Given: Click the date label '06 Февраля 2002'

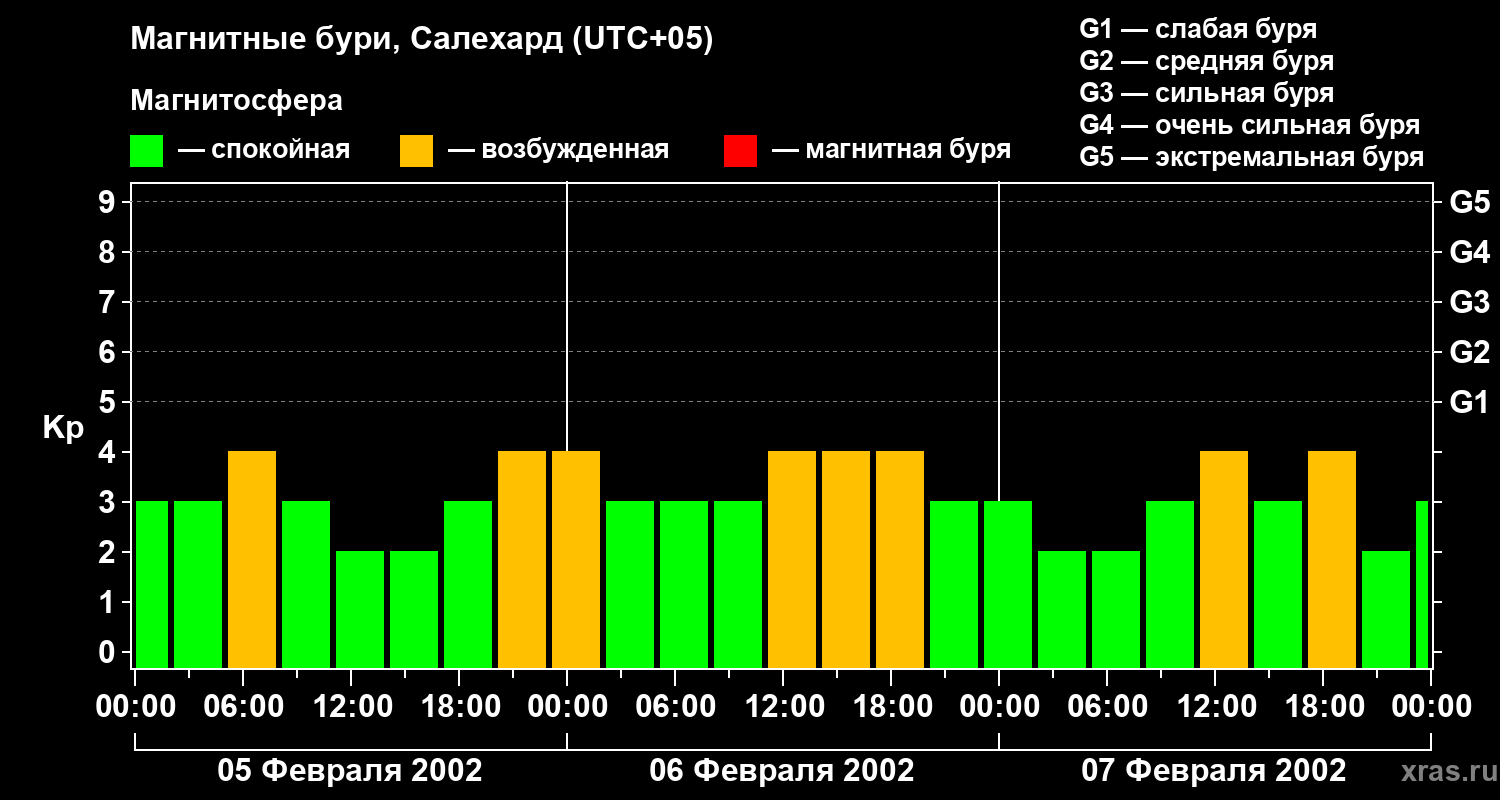Looking at the screenshot, I should click(x=782, y=771).
